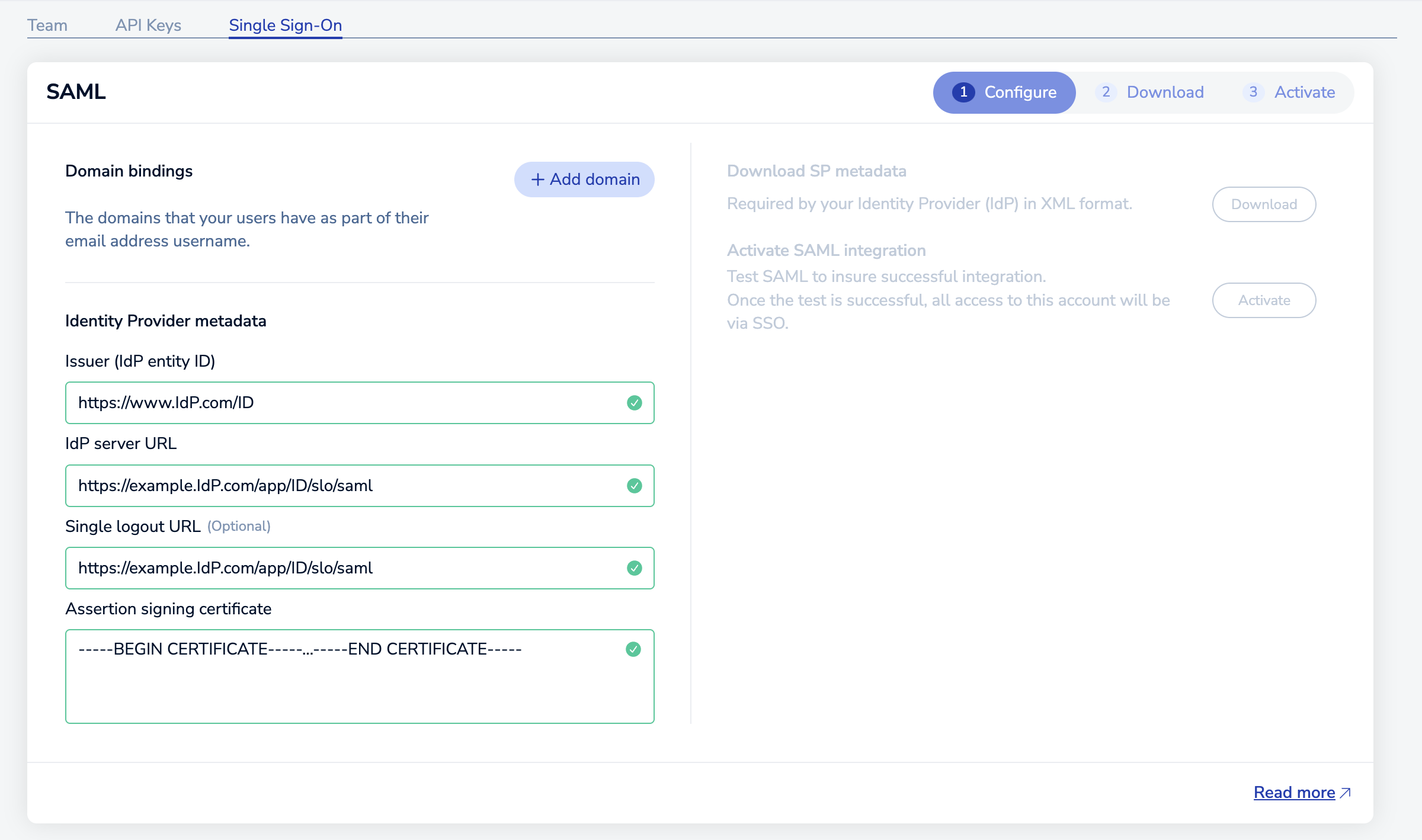
Task: Focus the Issuer IdP entity ID field
Action: point(344,403)
